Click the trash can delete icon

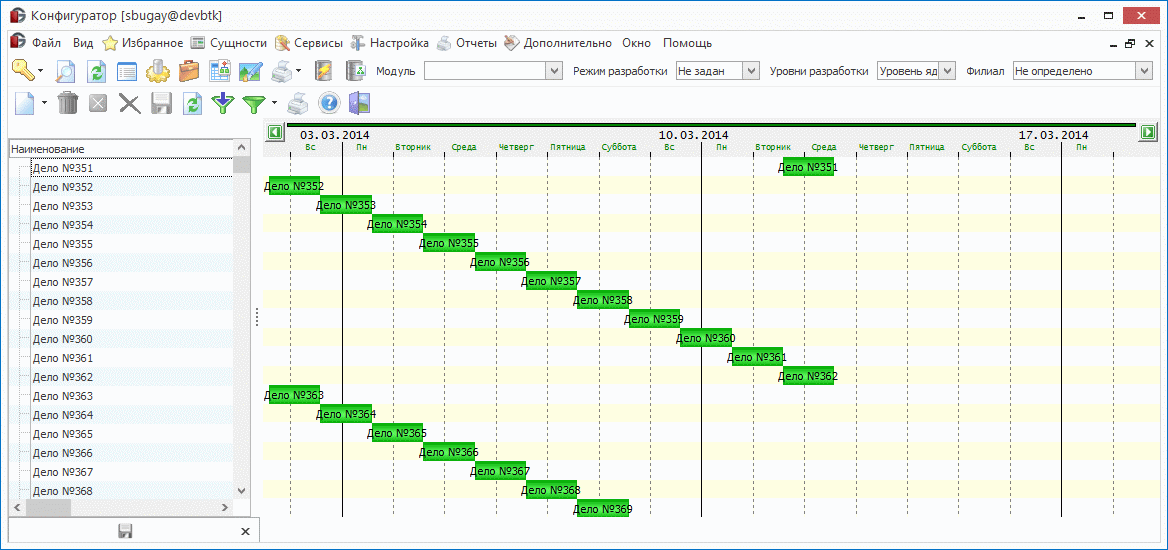pyautogui.click(x=68, y=102)
